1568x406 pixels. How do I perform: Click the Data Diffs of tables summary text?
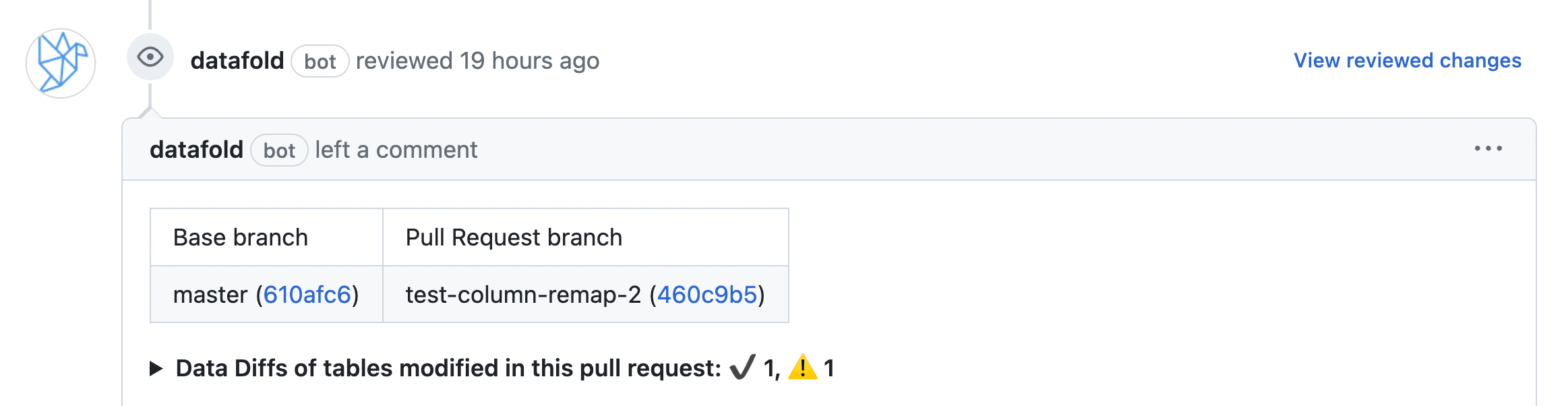448,368
